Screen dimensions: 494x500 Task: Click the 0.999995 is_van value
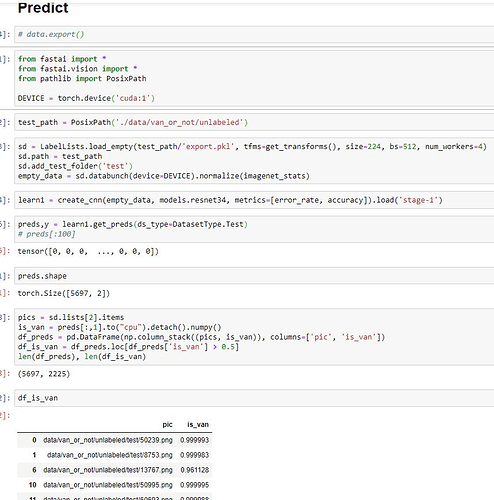point(194,485)
